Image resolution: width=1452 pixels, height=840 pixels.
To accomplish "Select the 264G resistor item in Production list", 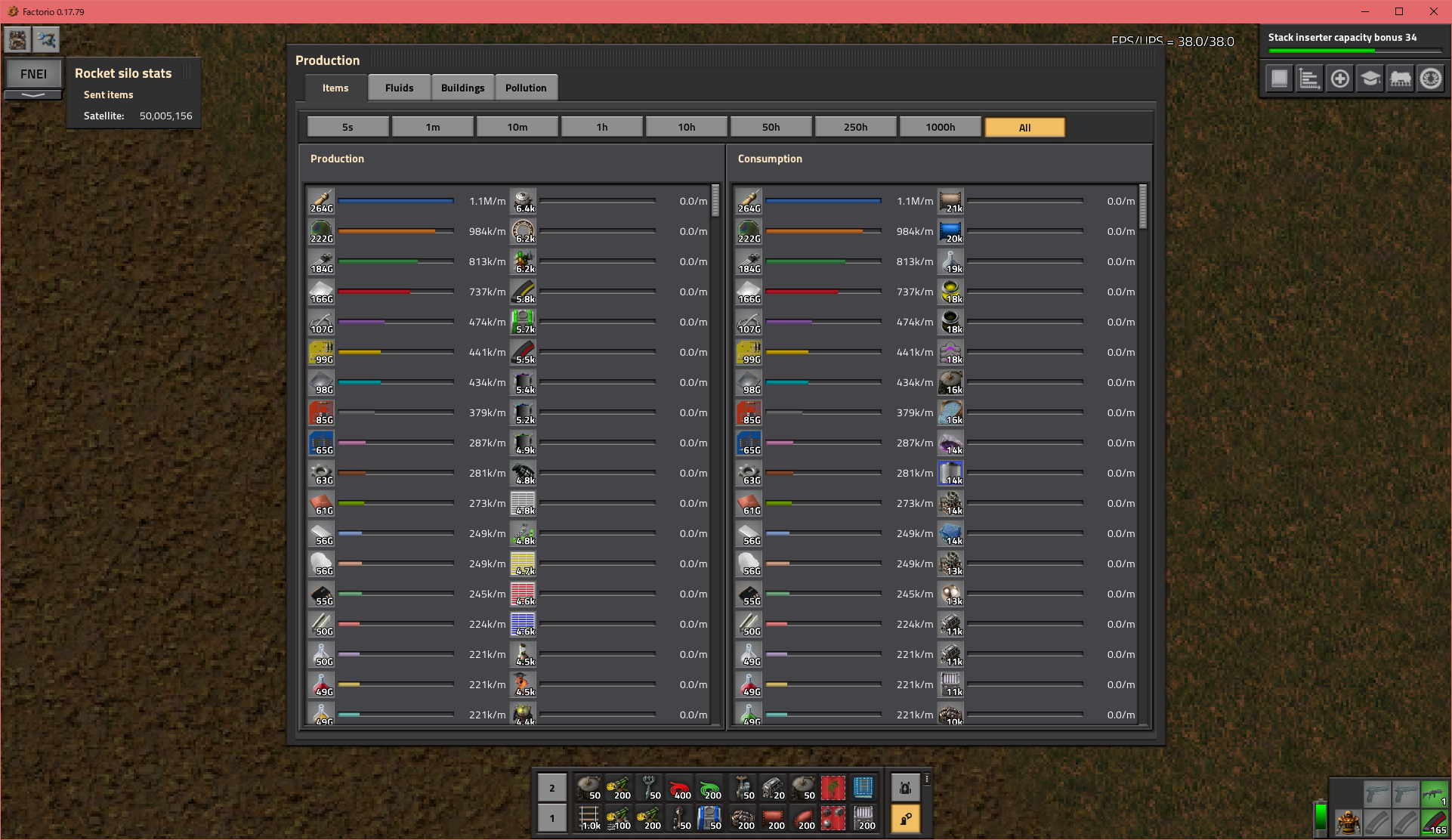I will click(x=321, y=201).
